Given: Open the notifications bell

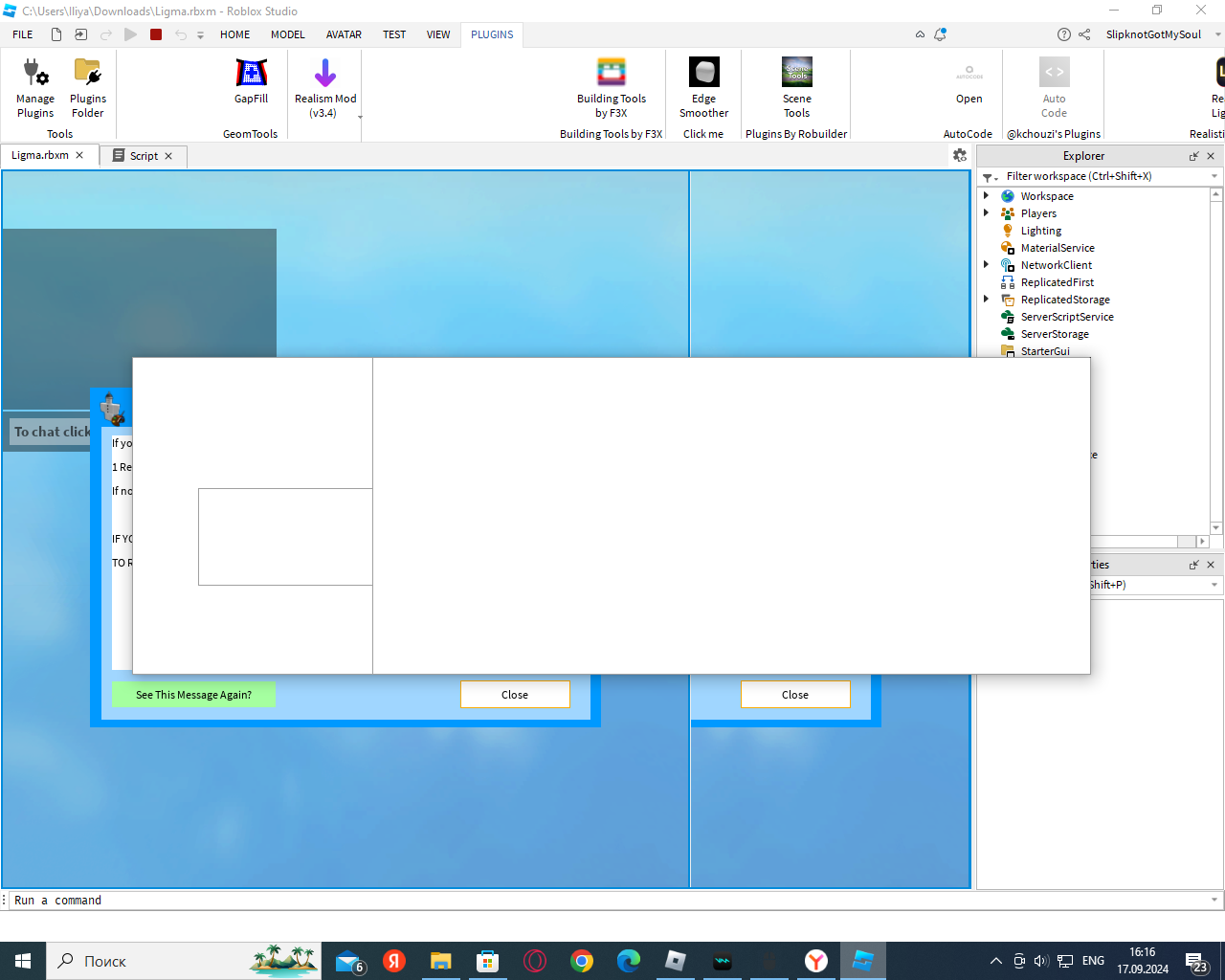Looking at the screenshot, I should click(941, 34).
